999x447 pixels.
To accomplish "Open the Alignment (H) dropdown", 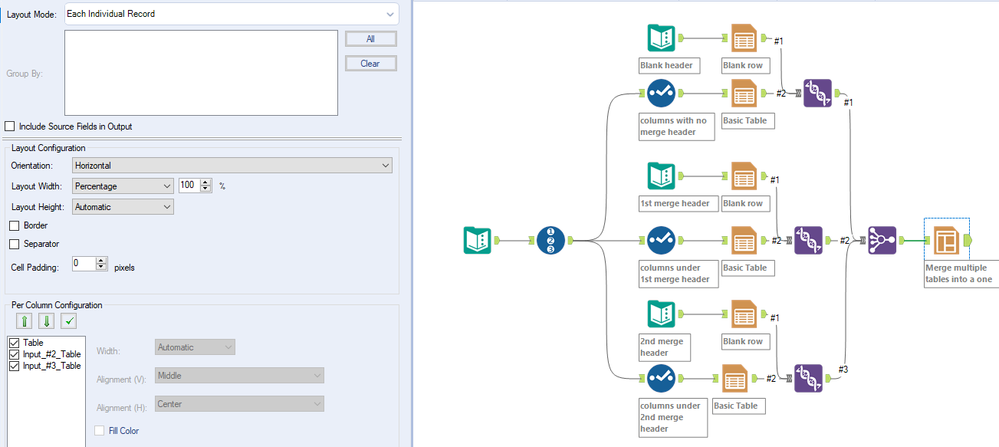I will (239, 404).
